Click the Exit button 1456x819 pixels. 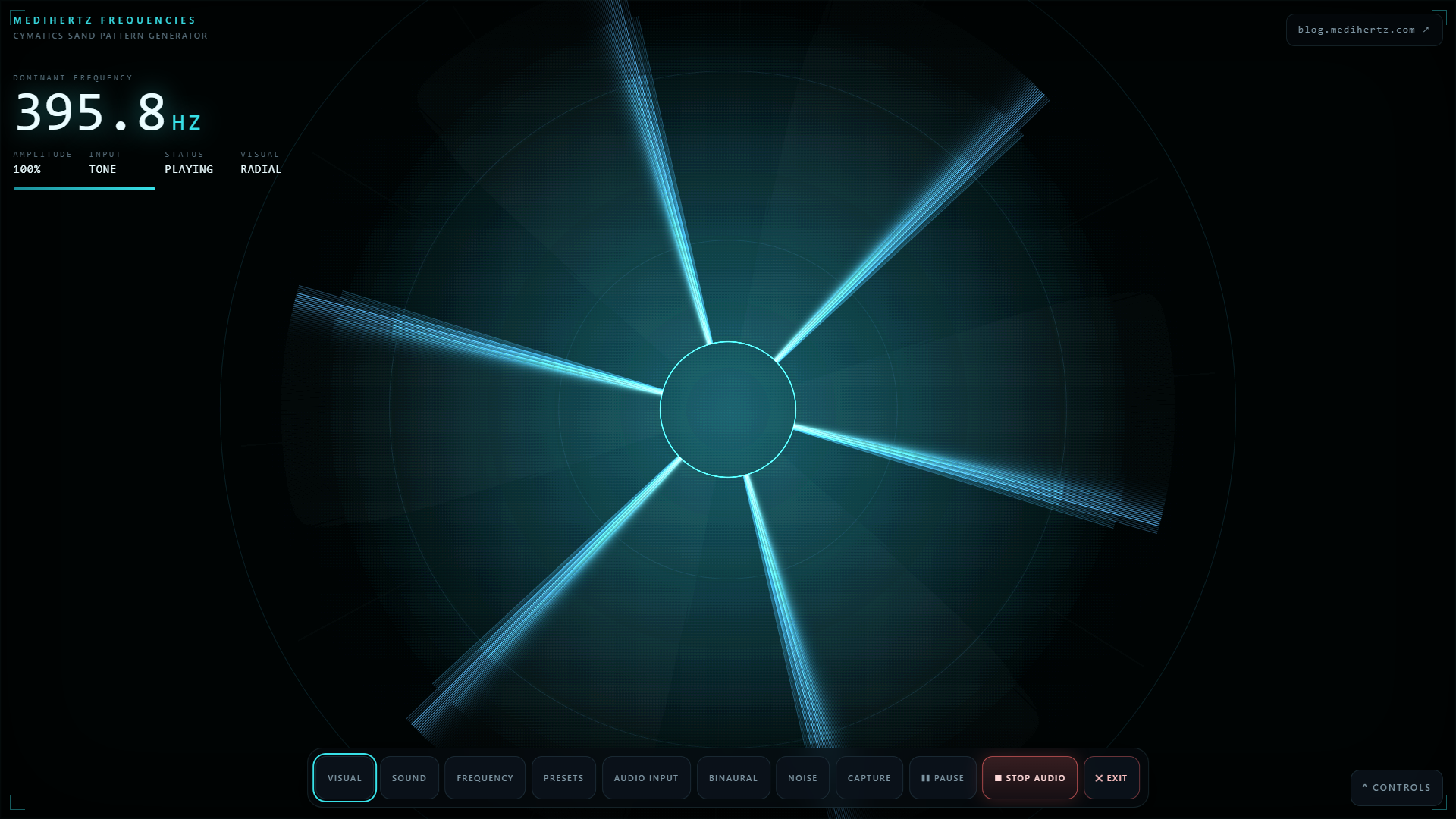(1111, 777)
